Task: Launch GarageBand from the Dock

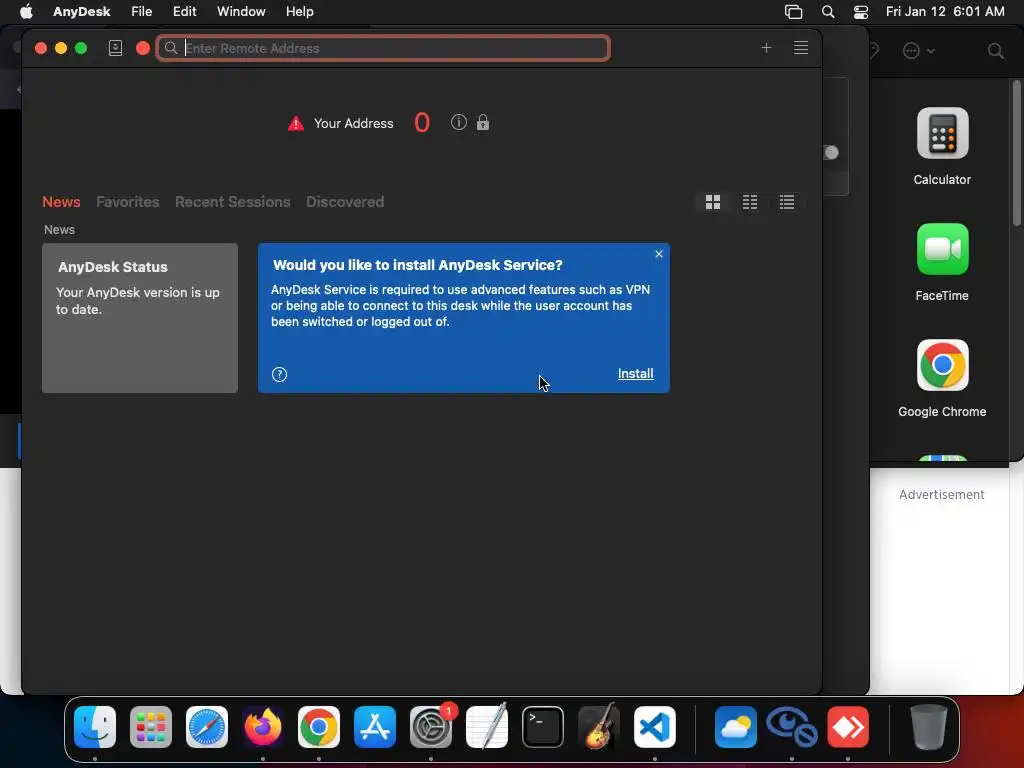Action: [x=599, y=726]
